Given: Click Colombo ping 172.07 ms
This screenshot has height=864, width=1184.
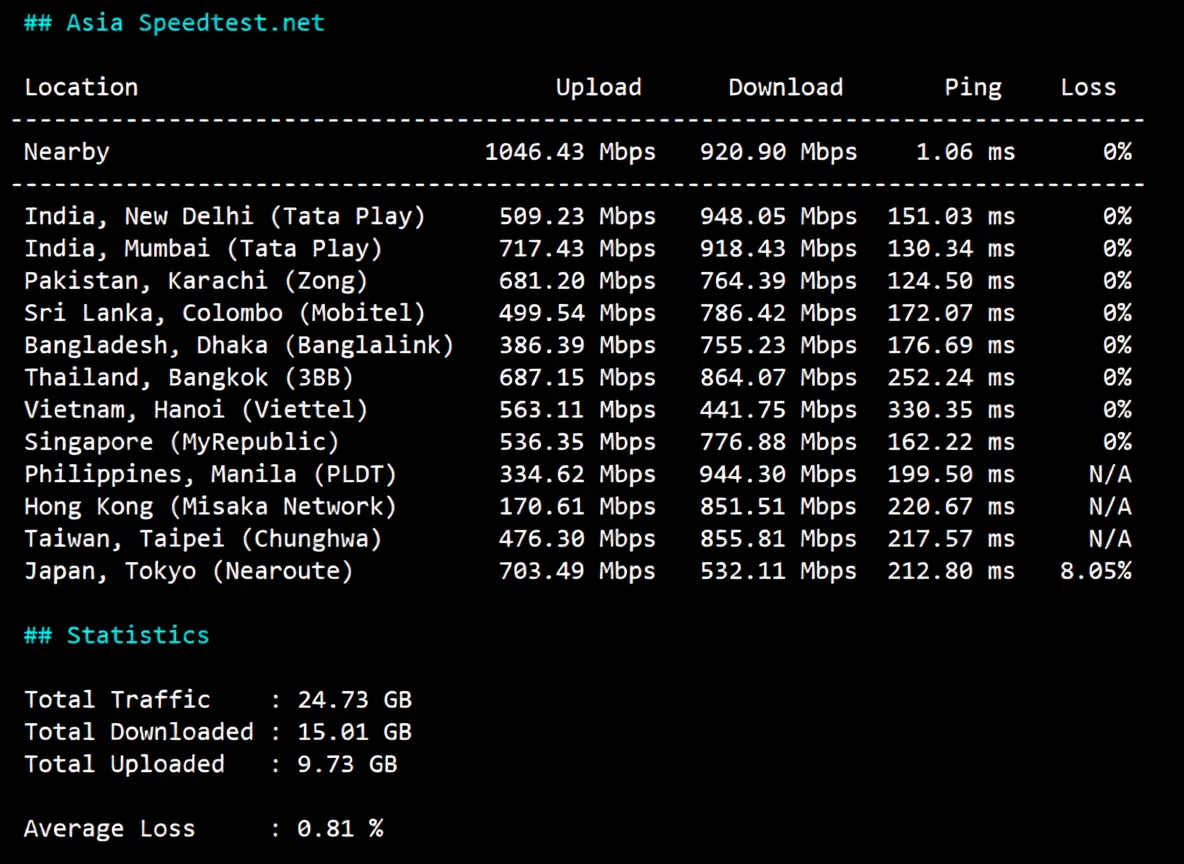Looking at the screenshot, I should [x=951, y=313].
